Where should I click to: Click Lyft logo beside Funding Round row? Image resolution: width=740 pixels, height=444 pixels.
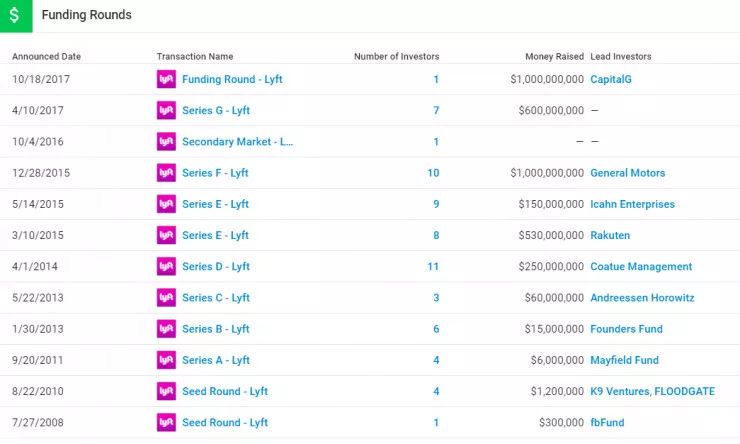166,79
